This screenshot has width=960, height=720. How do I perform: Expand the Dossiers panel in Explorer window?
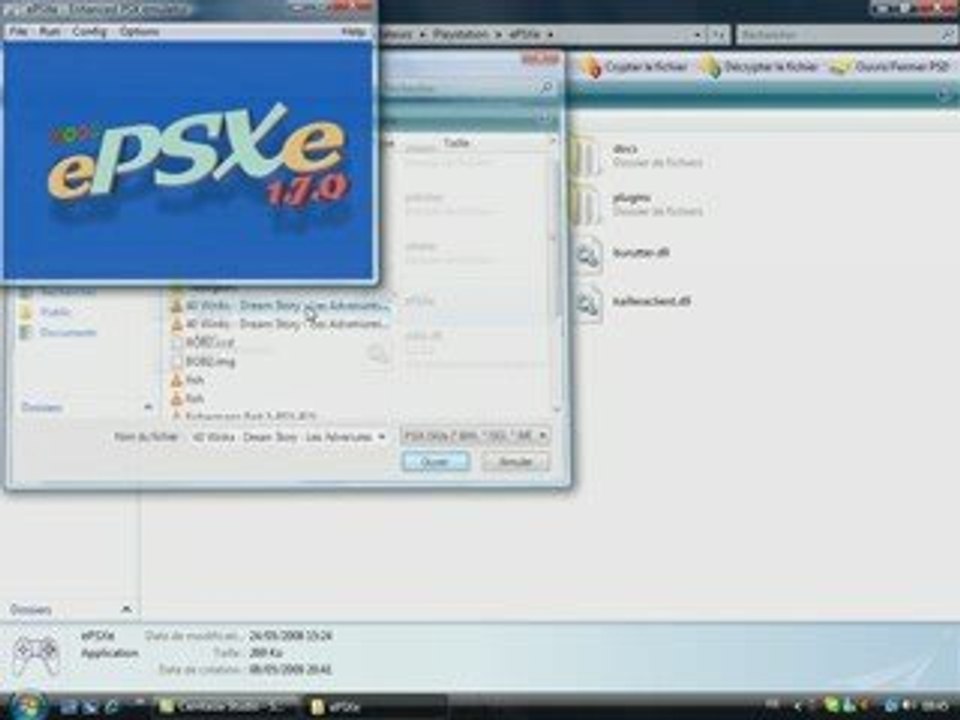[70, 609]
